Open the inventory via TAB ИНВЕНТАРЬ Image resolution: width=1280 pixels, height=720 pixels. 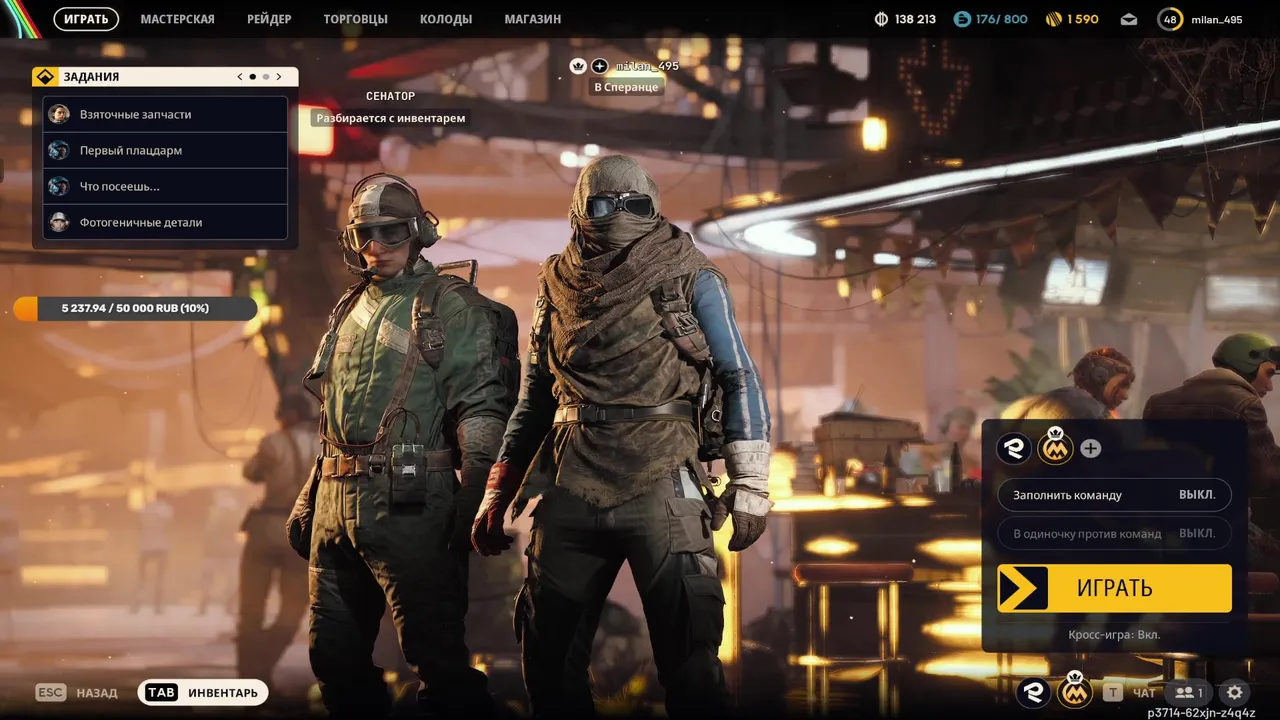click(203, 692)
